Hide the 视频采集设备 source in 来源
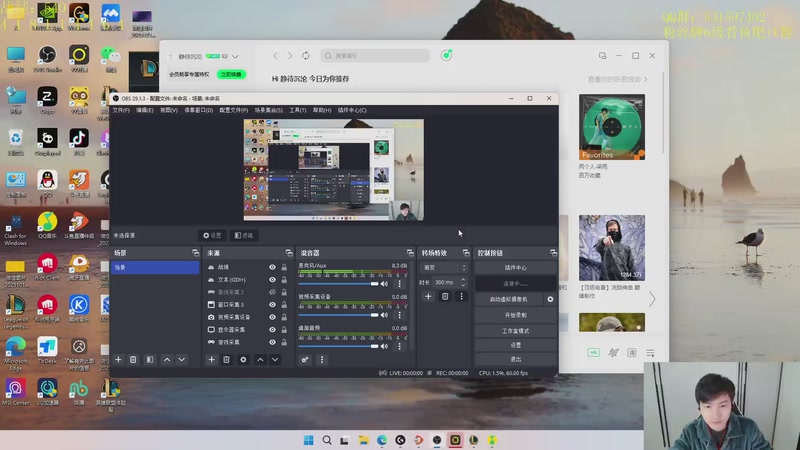This screenshot has height=450, width=800. coord(272,317)
